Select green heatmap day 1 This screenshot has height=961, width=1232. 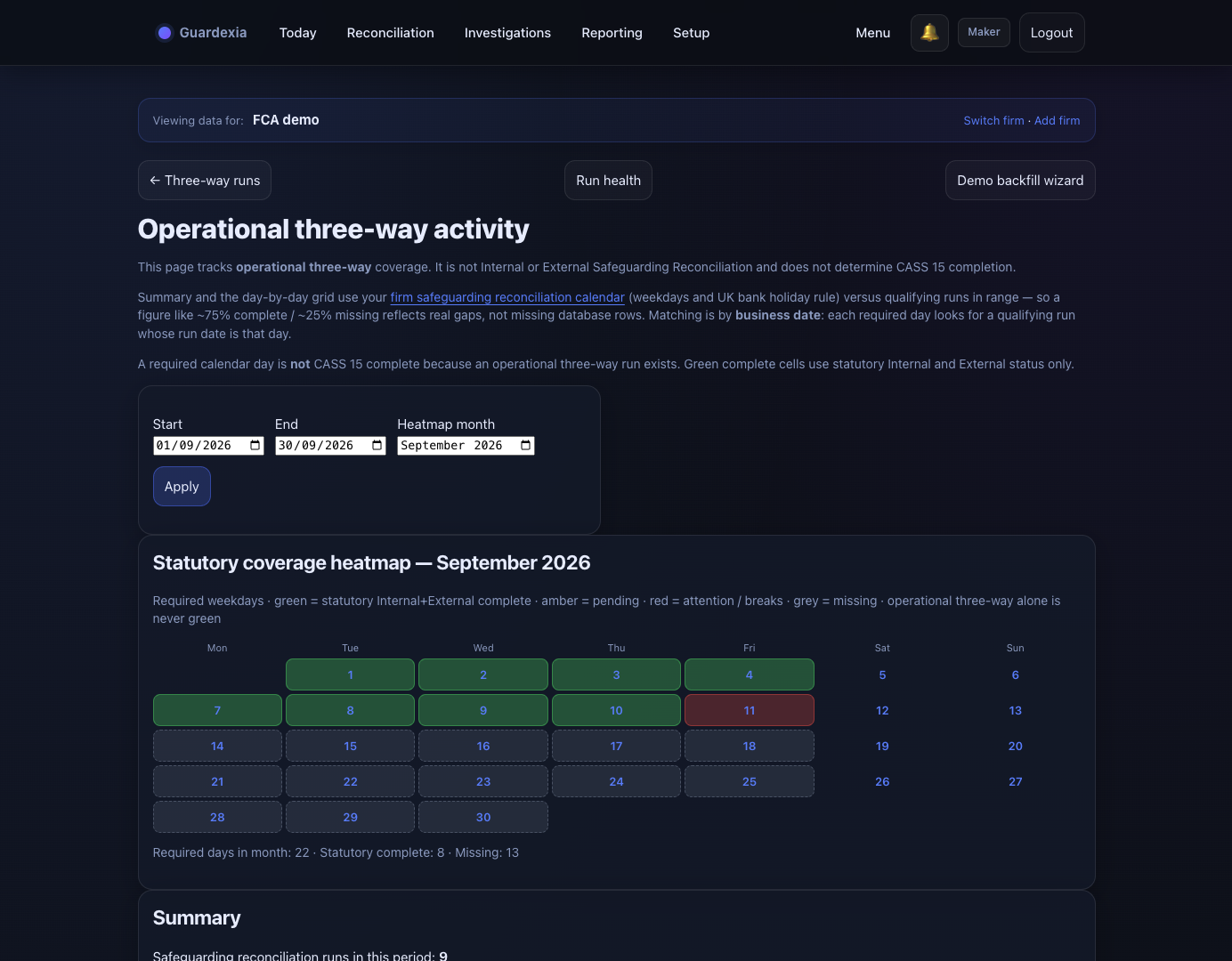click(350, 674)
